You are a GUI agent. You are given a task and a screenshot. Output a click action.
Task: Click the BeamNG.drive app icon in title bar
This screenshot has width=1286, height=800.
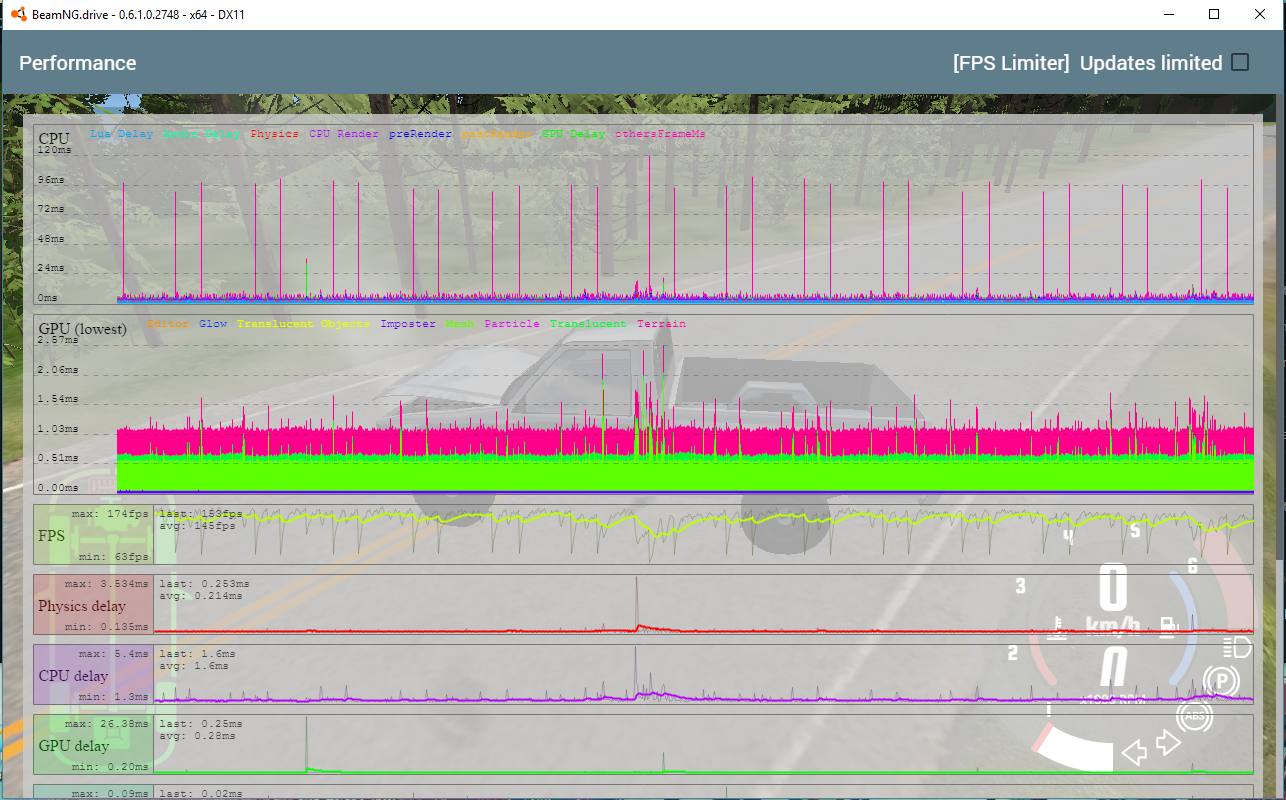pyautogui.click(x=18, y=15)
